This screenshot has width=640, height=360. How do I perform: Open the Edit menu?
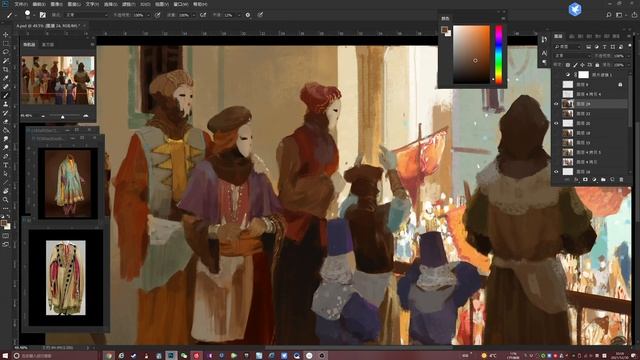click(39, 4)
